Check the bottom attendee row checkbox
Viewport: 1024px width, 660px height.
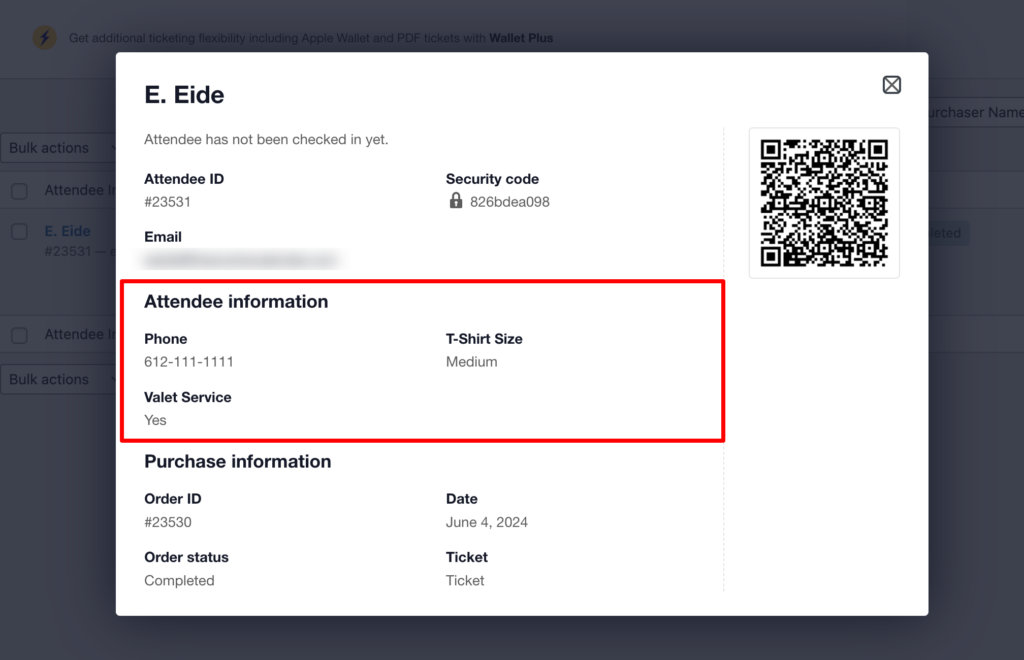point(19,335)
